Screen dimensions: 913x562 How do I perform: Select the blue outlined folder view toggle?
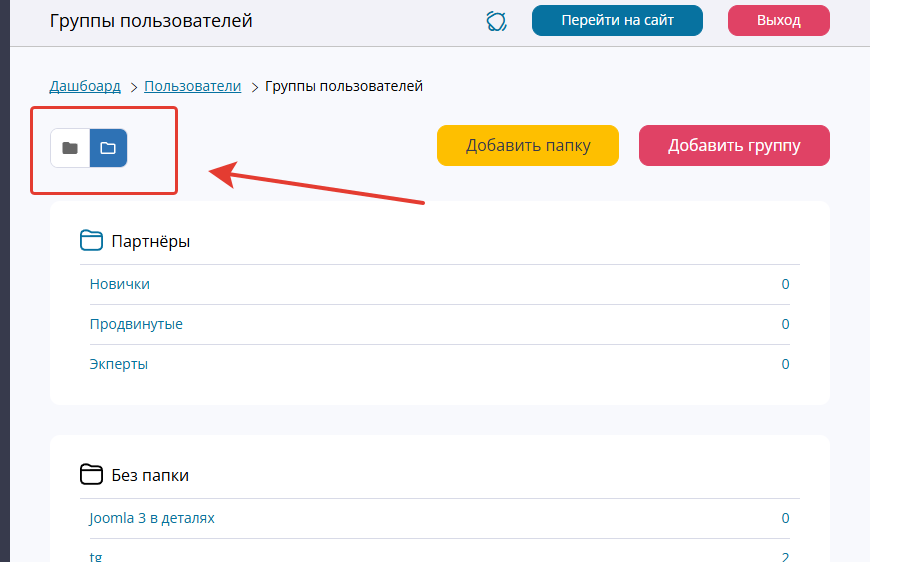pyautogui.click(x=108, y=148)
